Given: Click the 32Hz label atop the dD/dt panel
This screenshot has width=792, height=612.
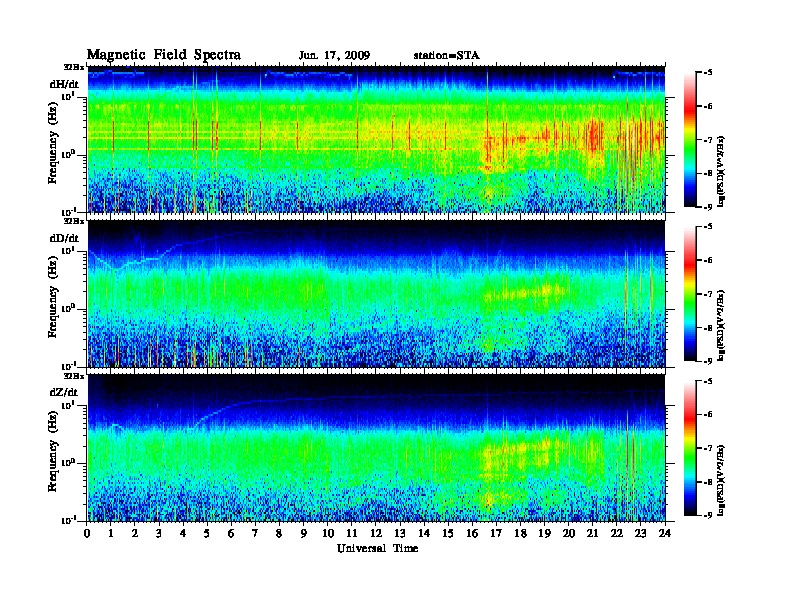Looking at the screenshot, I should point(74,221).
